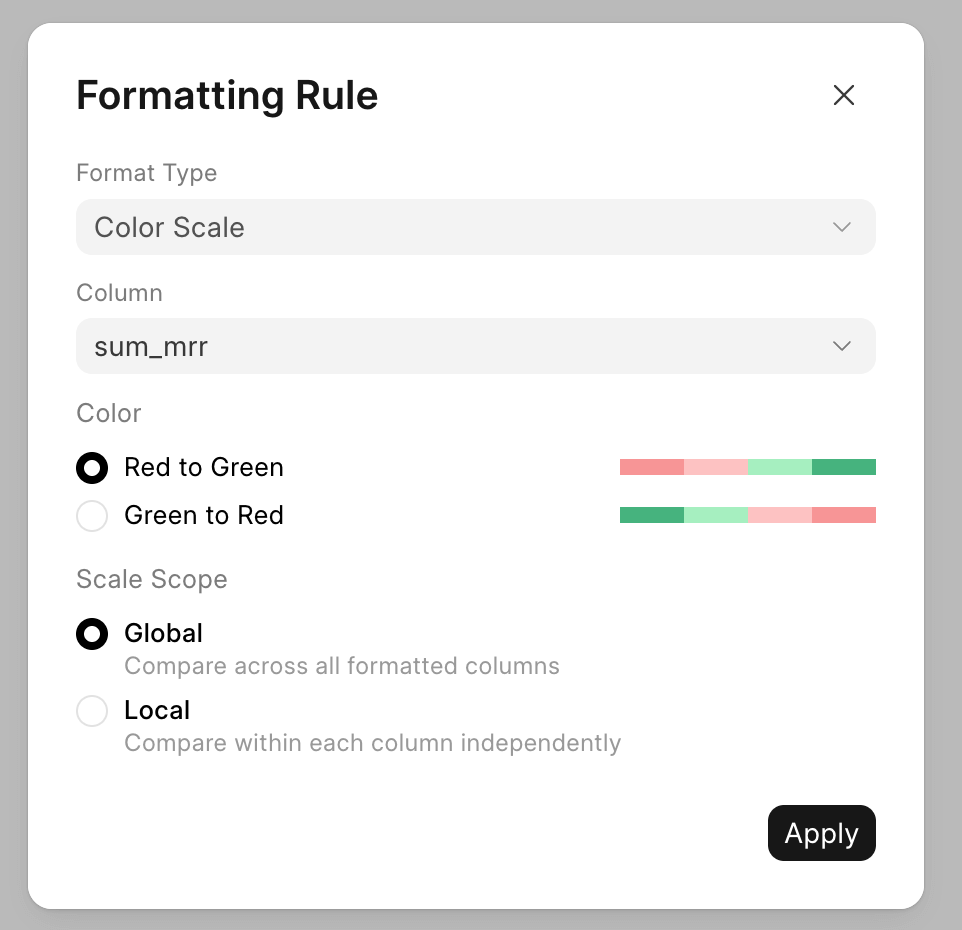962x930 pixels.
Task: Click the "Global" option label text
Action: [163, 633]
